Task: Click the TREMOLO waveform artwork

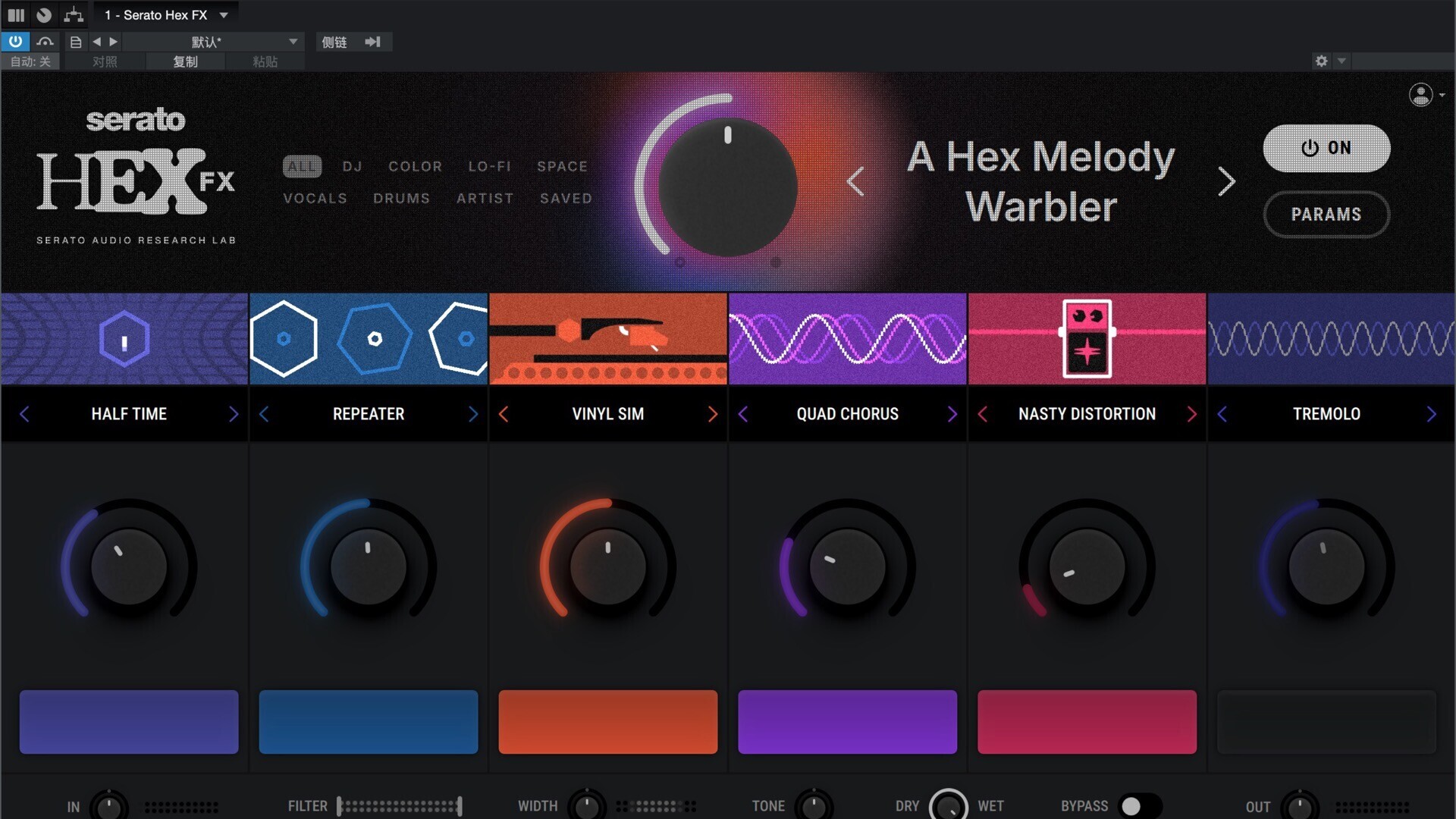Action: click(1332, 338)
